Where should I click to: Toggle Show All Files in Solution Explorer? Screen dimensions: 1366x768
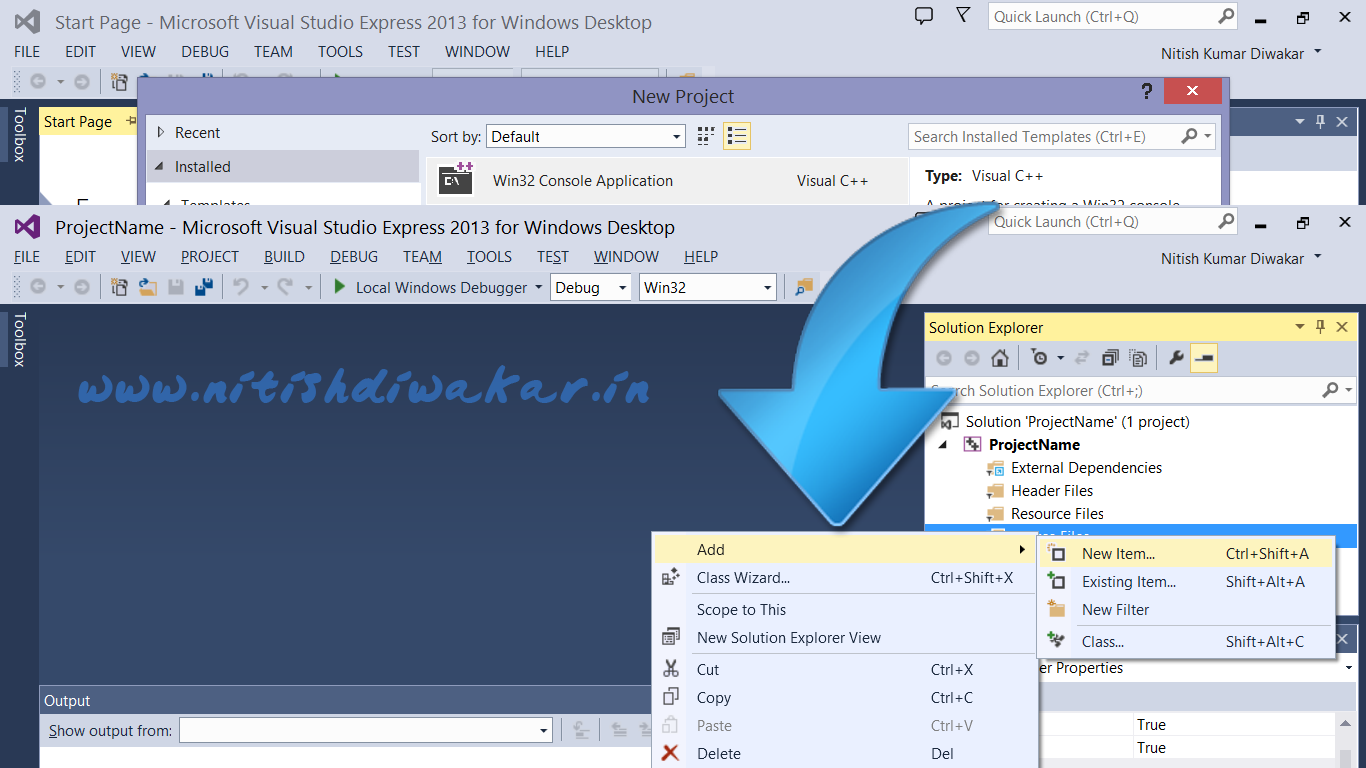[x=1138, y=358]
